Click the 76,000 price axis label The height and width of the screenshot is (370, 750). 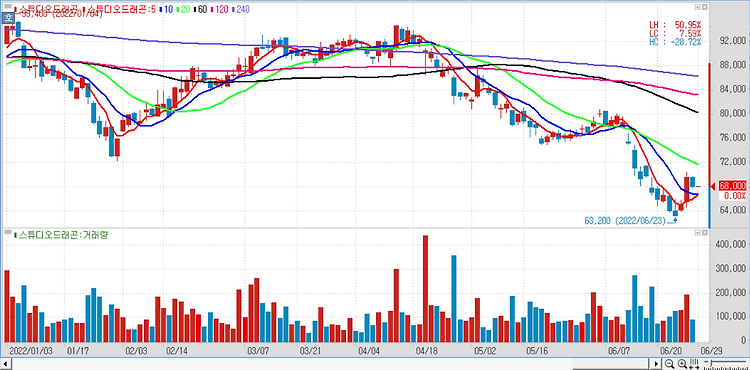point(732,138)
